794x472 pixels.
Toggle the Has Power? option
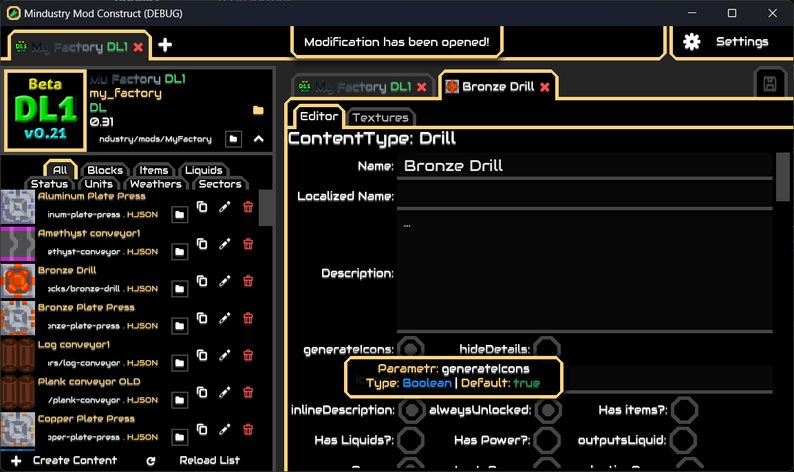(x=547, y=440)
